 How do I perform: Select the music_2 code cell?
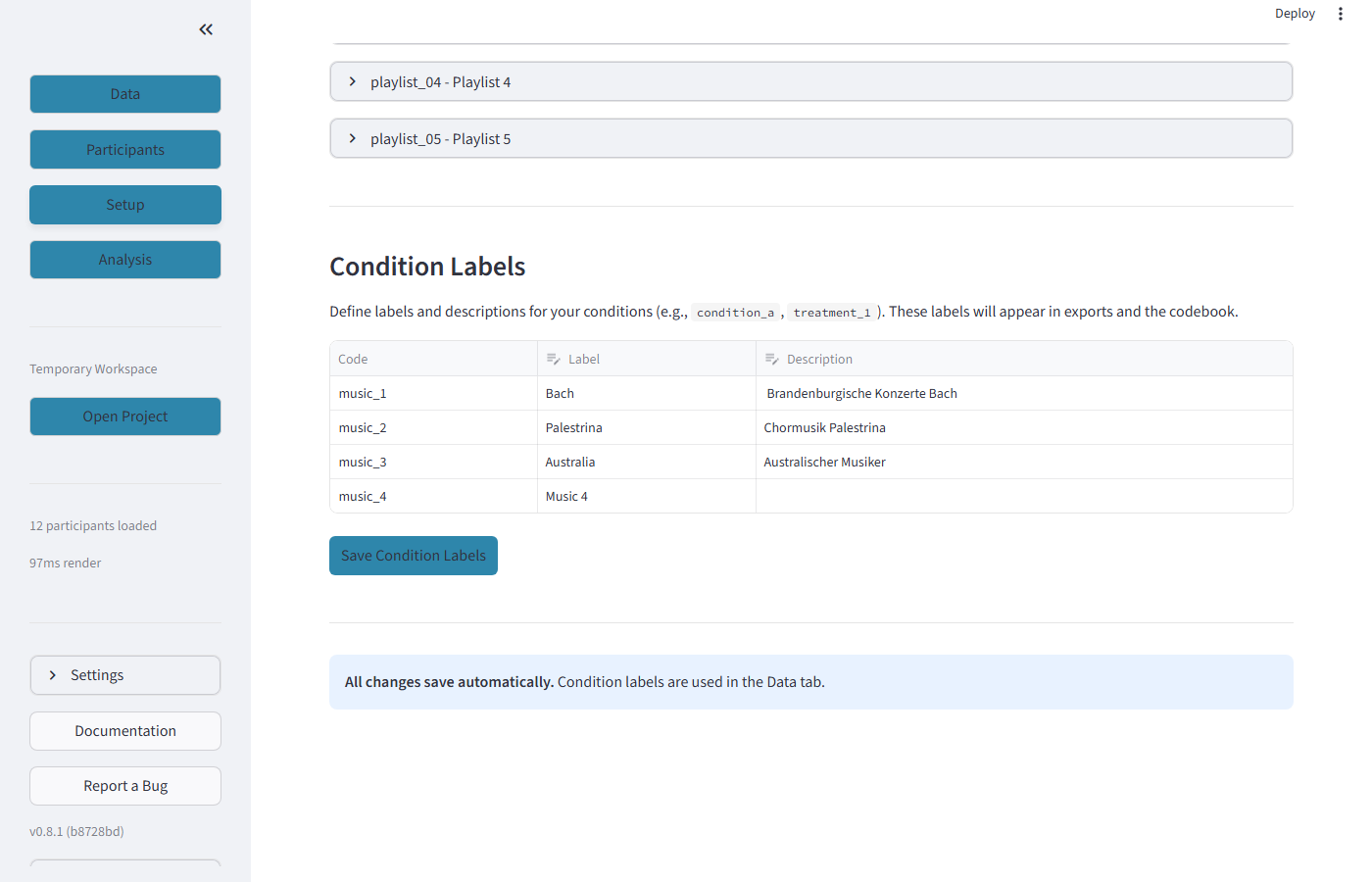tap(434, 427)
